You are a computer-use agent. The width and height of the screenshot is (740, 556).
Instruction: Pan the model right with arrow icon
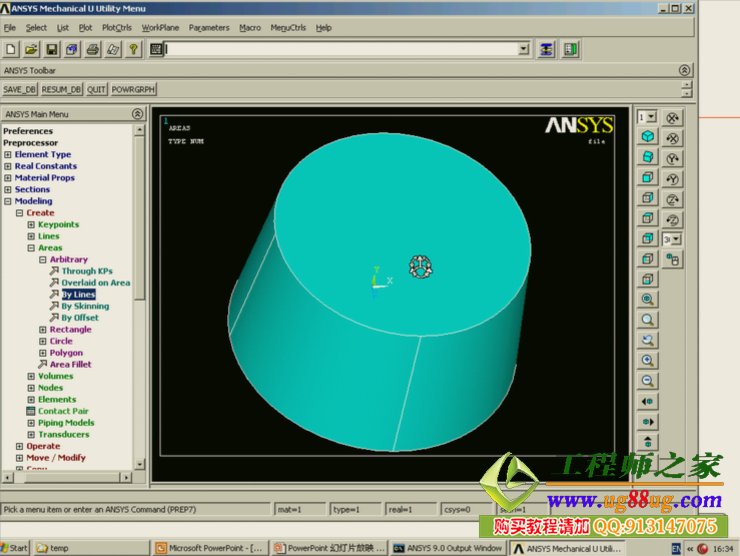click(648, 421)
